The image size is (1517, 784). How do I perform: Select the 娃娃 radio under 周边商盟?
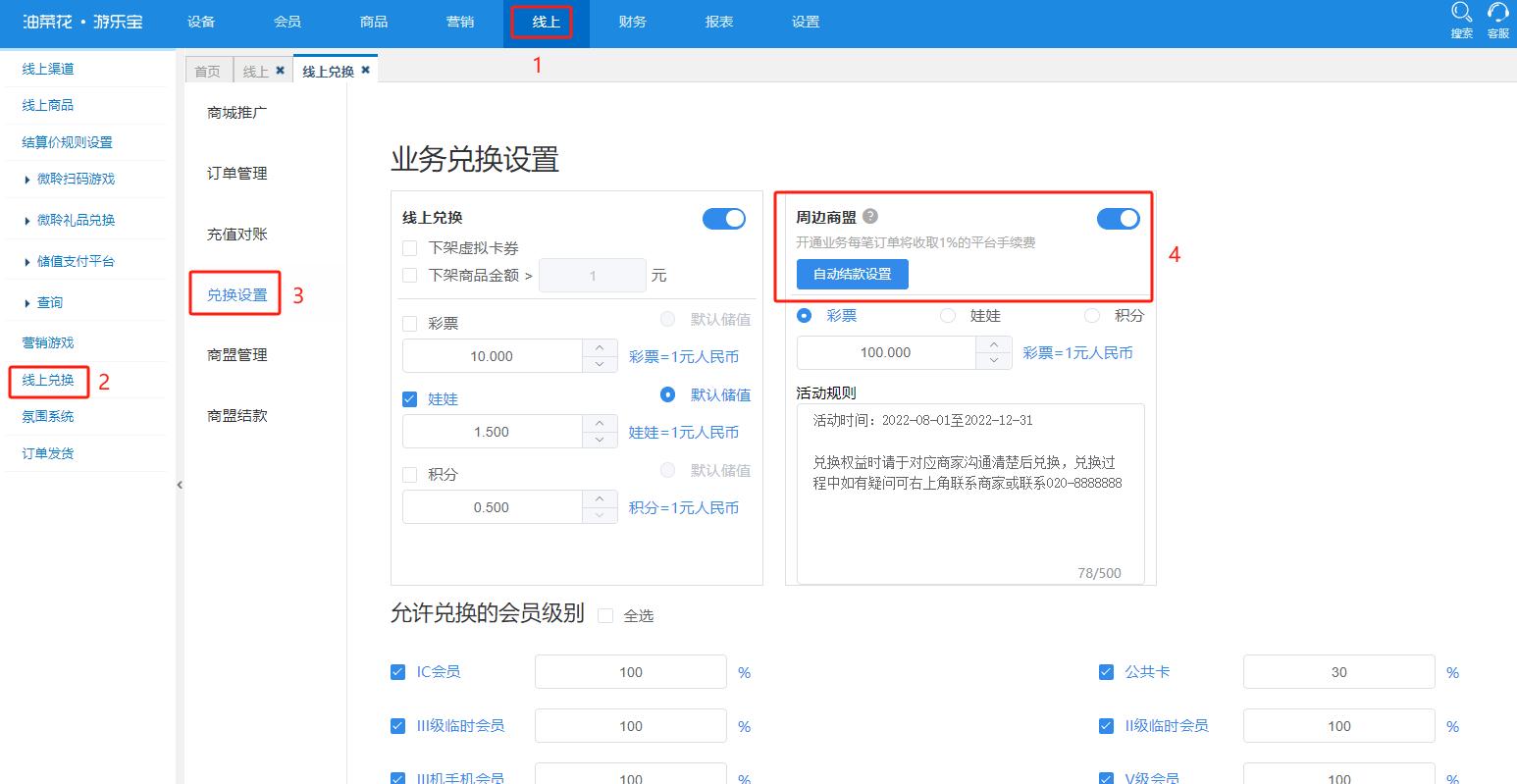pyautogui.click(x=948, y=315)
